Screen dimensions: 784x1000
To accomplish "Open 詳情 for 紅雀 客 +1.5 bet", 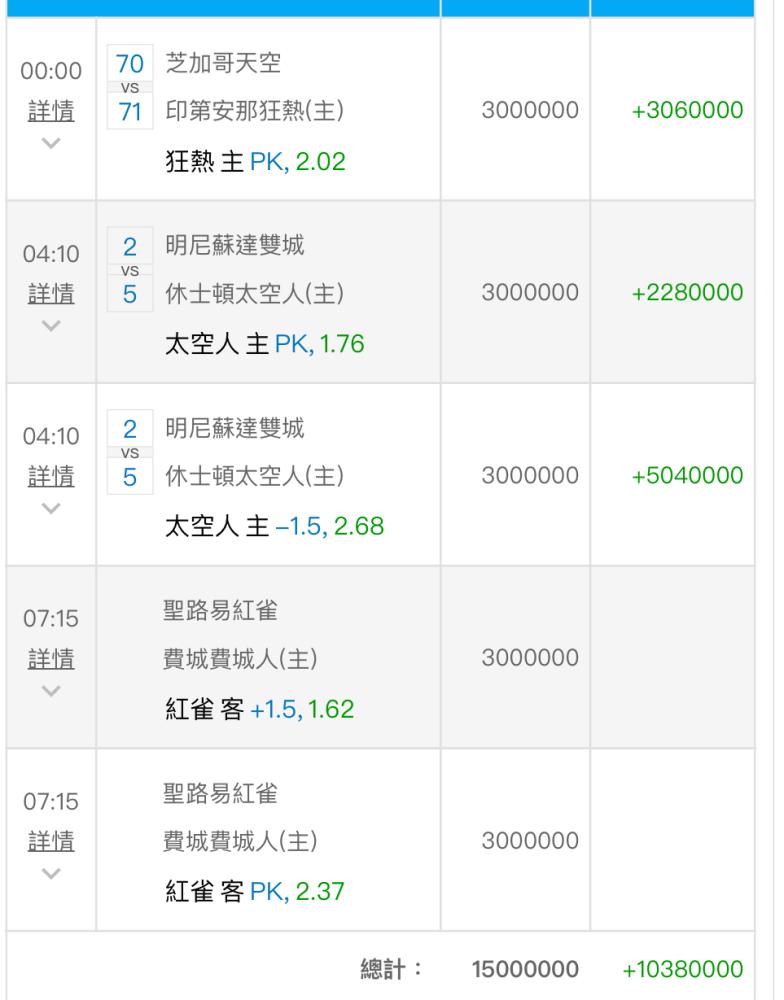I will tap(51, 659).
